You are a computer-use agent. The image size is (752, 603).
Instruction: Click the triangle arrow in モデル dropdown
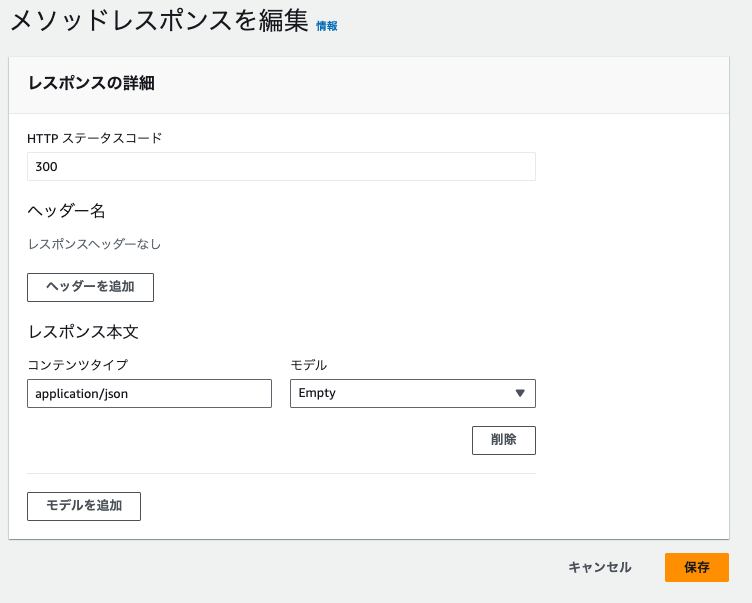point(519,394)
